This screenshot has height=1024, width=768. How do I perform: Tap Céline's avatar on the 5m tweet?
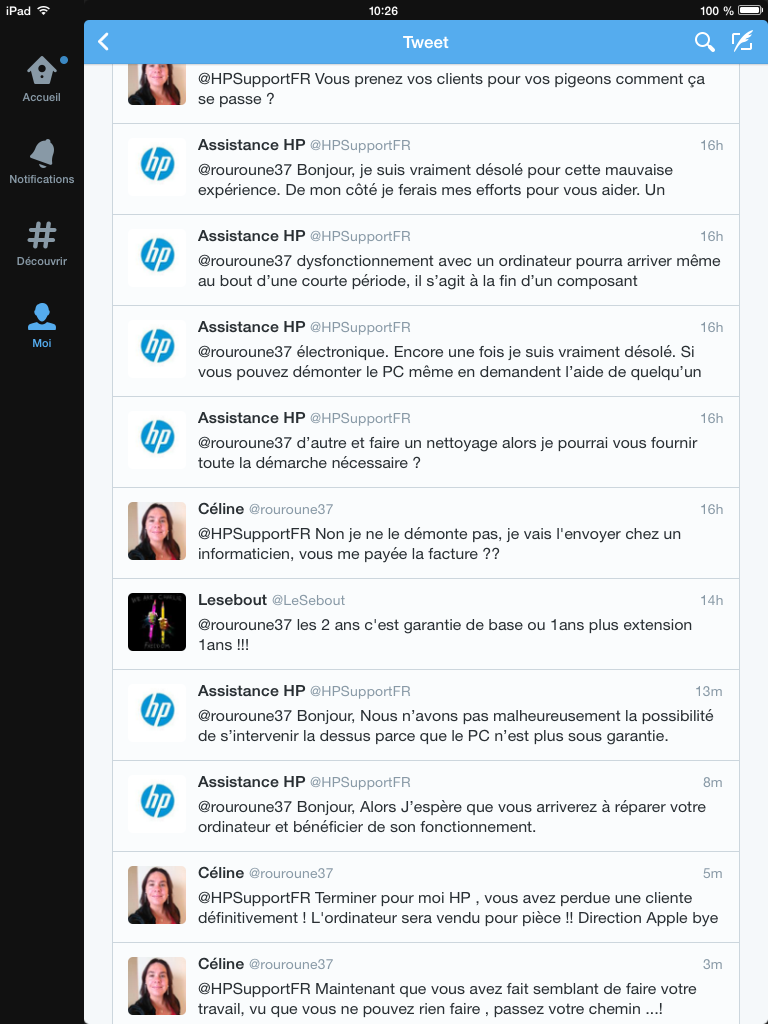[x=157, y=895]
